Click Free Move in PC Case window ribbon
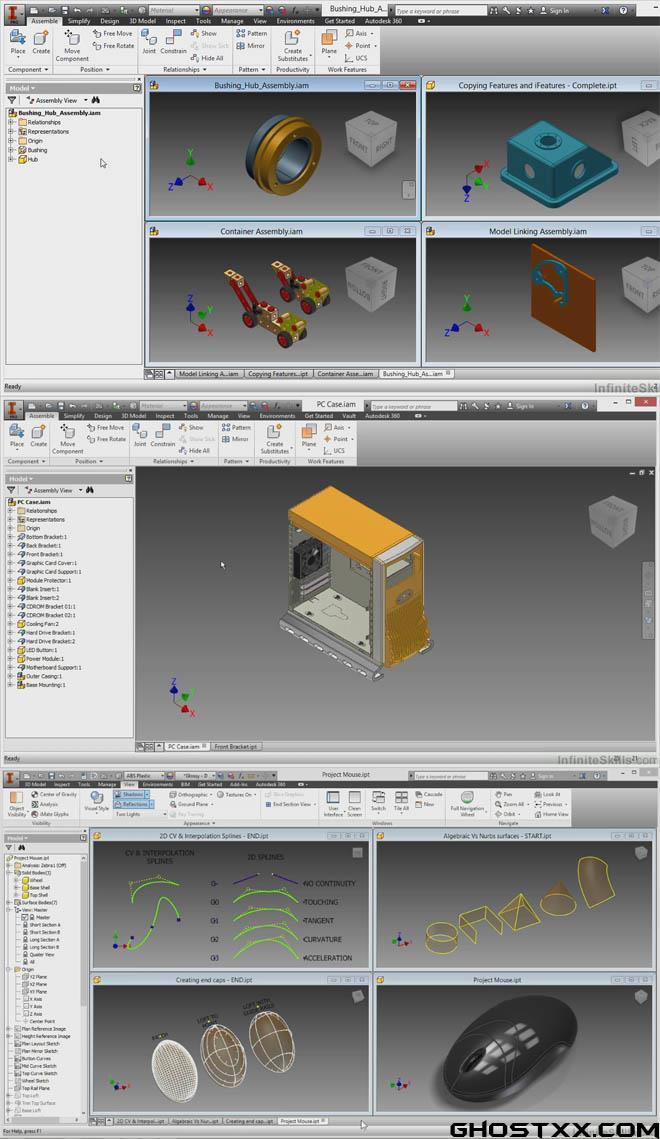Image resolution: width=660 pixels, height=1139 pixels. [x=105, y=427]
